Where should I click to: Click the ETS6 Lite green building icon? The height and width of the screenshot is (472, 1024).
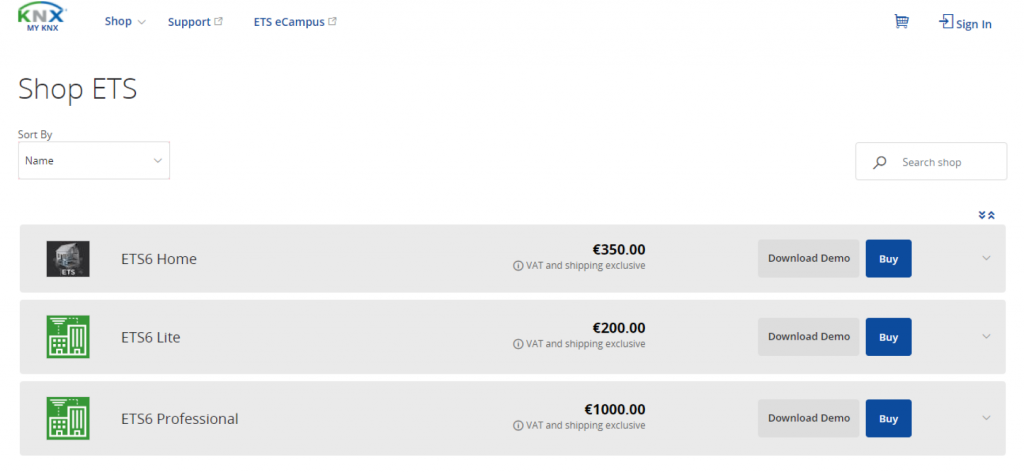tap(68, 337)
